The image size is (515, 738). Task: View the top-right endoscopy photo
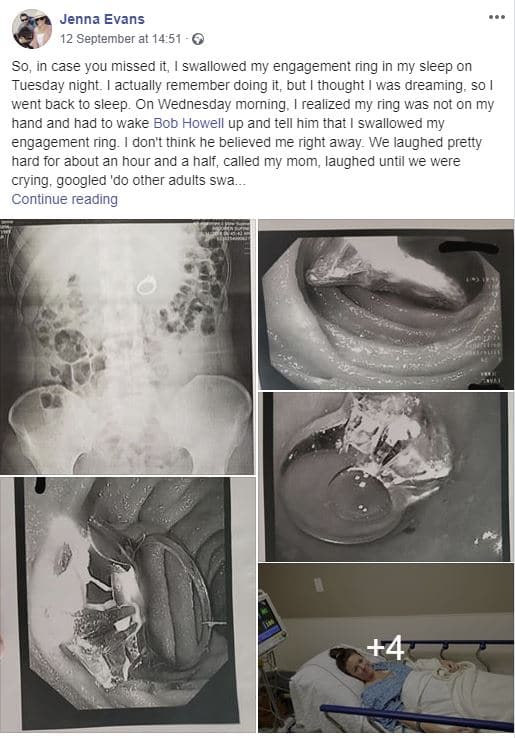386,305
